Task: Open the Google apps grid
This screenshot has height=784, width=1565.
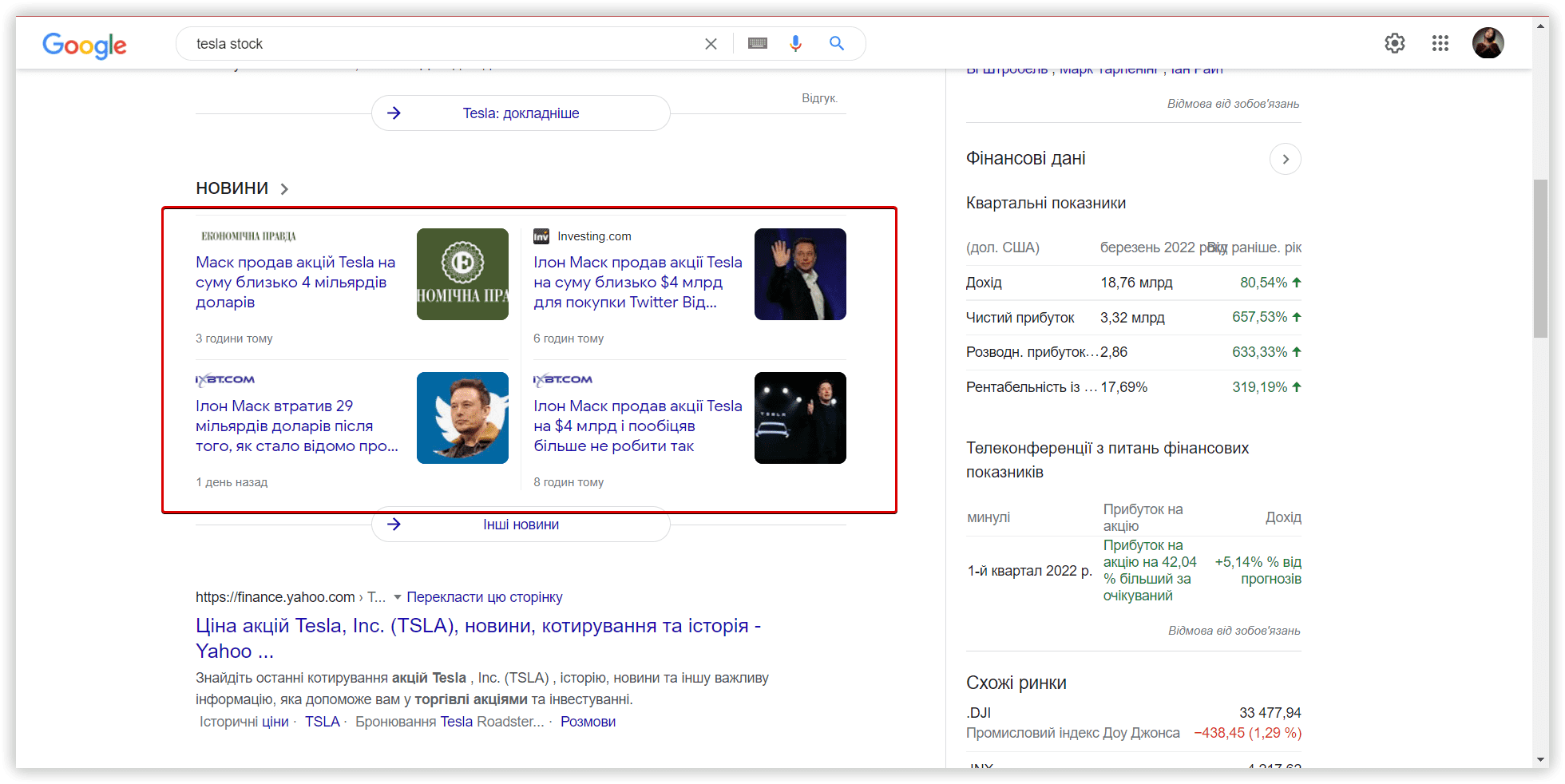Action: coord(1440,43)
